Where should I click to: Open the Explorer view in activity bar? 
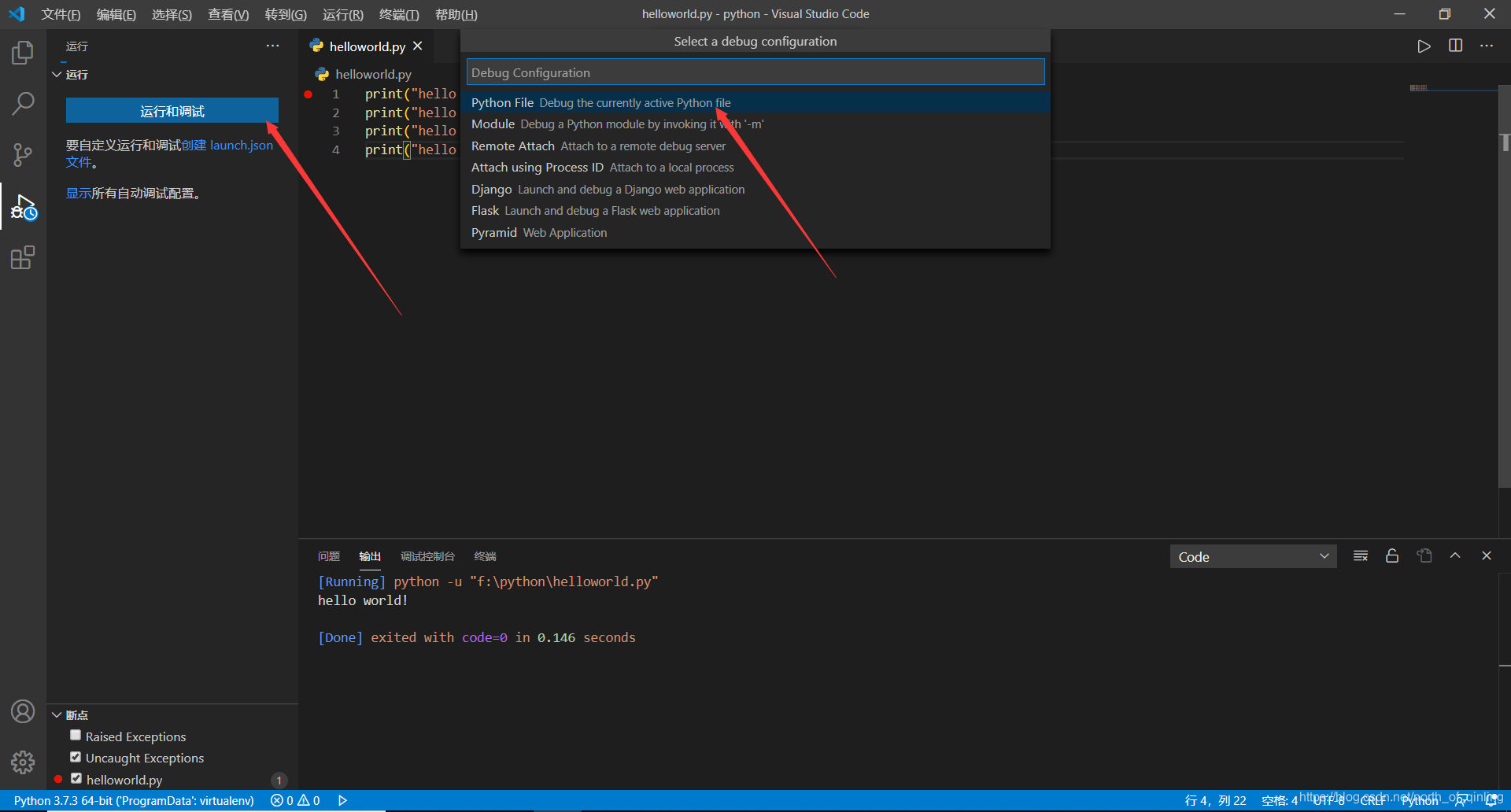click(x=23, y=53)
